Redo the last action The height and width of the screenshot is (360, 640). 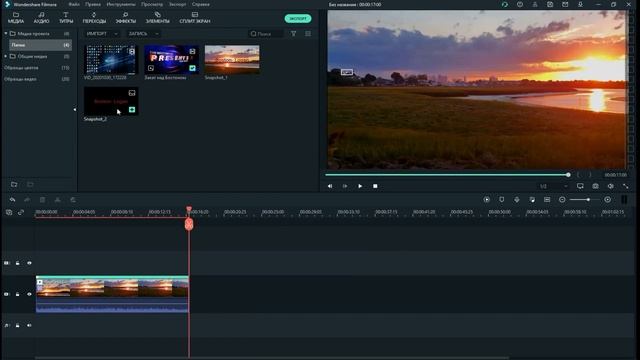pyautogui.click(x=27, y=200)
